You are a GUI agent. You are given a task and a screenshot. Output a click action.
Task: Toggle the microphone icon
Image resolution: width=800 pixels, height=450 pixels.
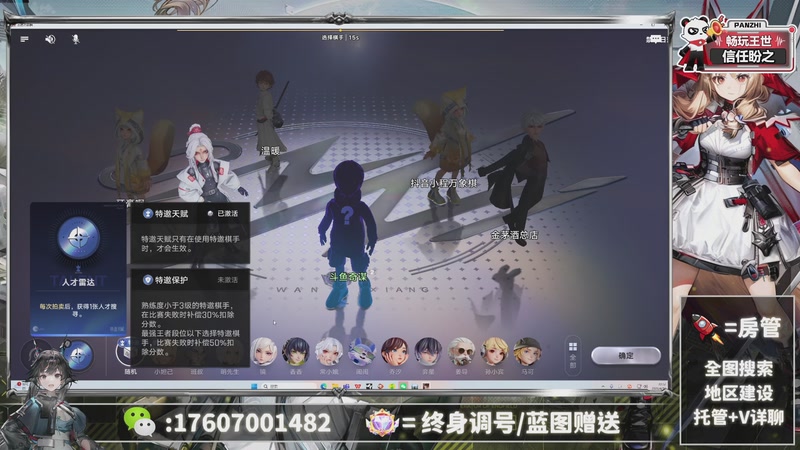click(x=73, y=39)
